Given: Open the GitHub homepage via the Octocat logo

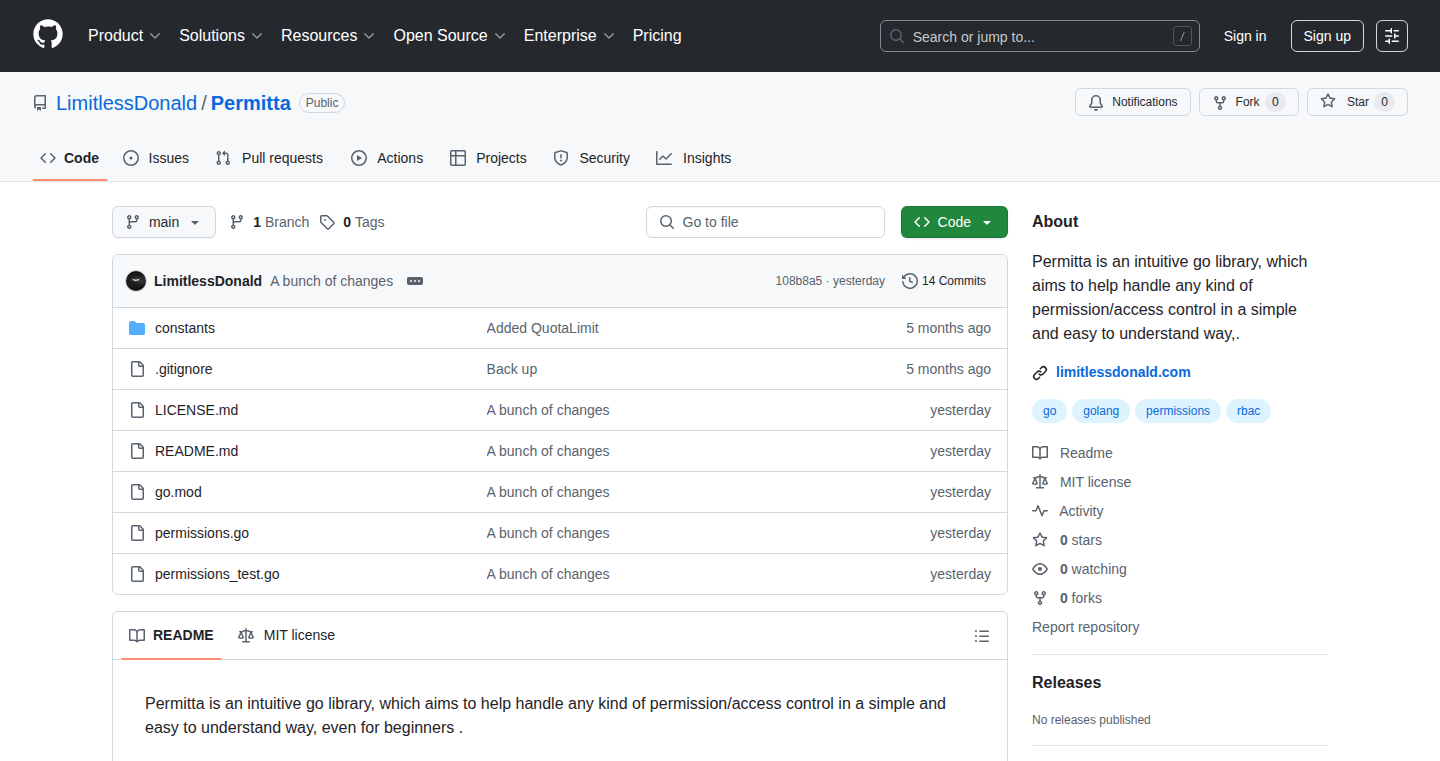Looking at the screenshot, I should tap(48, 35).
